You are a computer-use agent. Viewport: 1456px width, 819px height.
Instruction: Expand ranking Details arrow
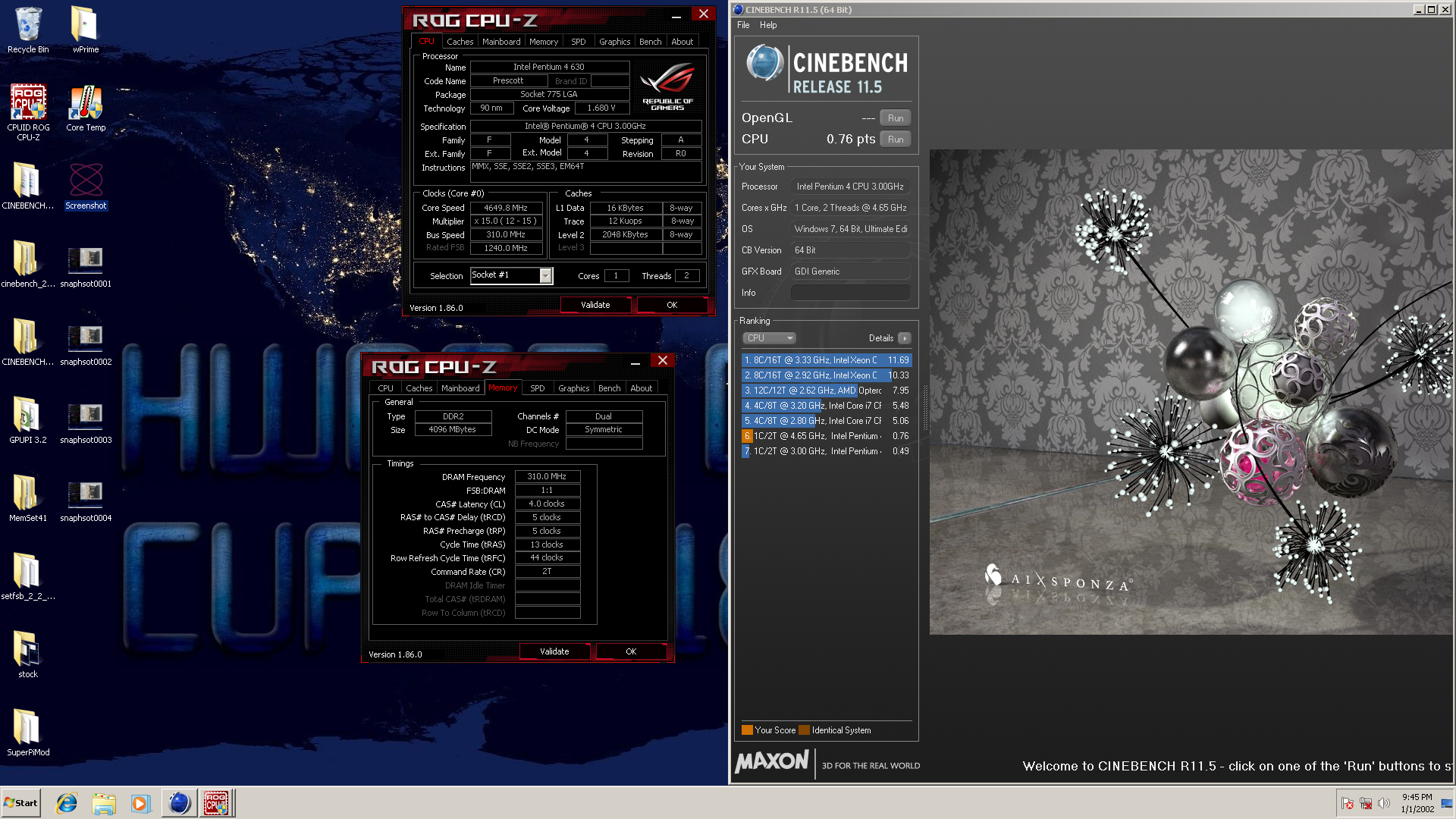tap(905, 338)
